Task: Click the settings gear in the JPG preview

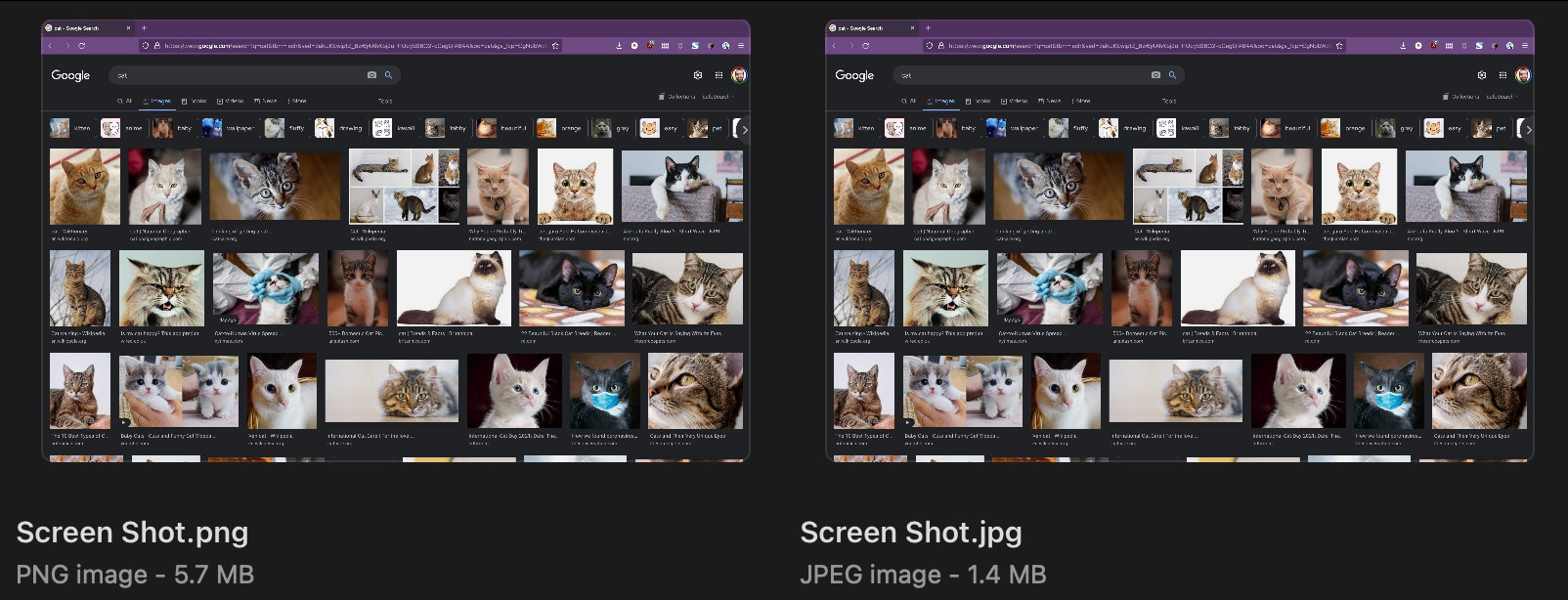Action: pos(1481,75)
